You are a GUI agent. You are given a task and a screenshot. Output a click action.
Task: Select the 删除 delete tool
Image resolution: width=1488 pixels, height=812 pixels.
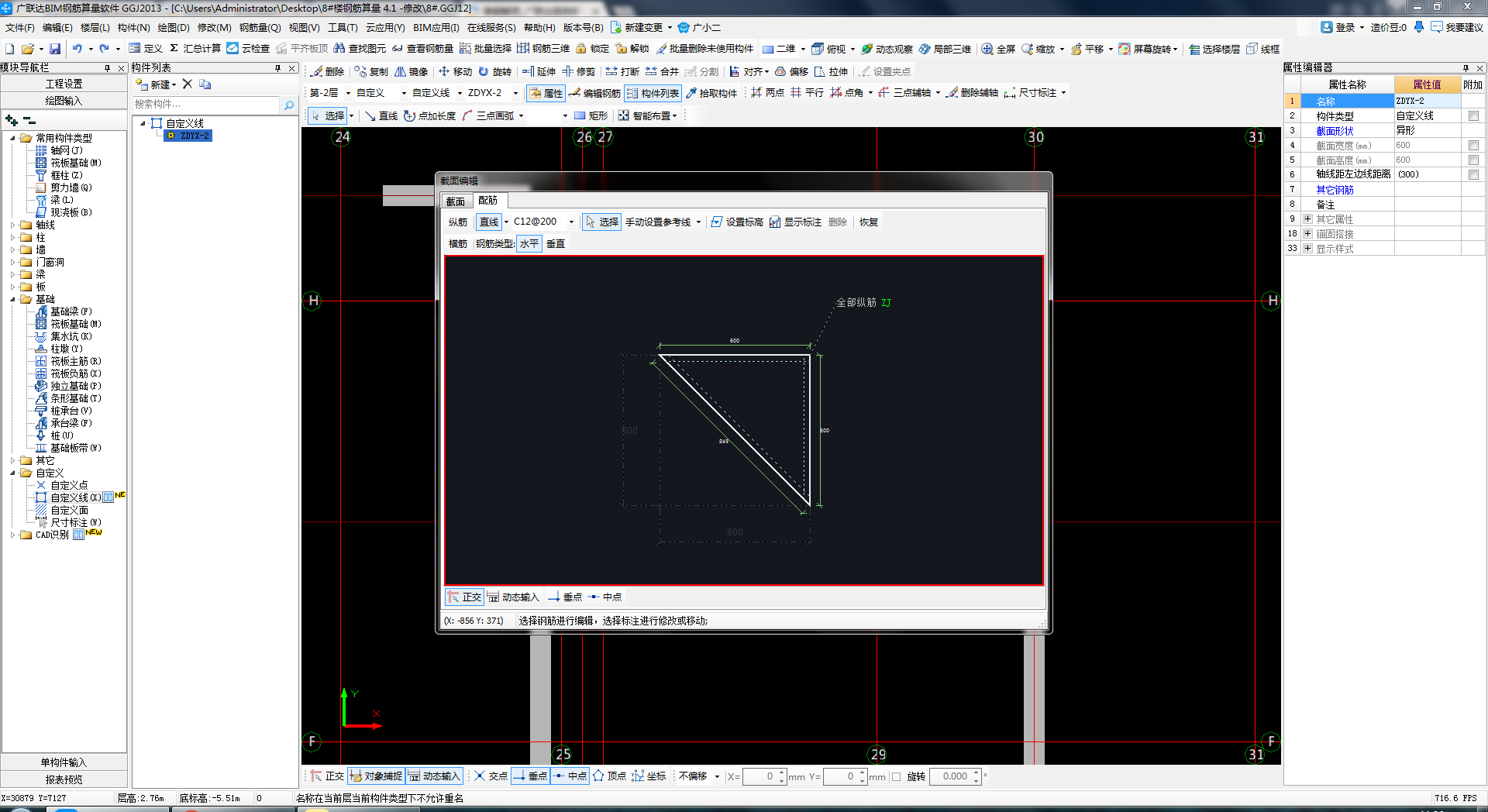328,71
